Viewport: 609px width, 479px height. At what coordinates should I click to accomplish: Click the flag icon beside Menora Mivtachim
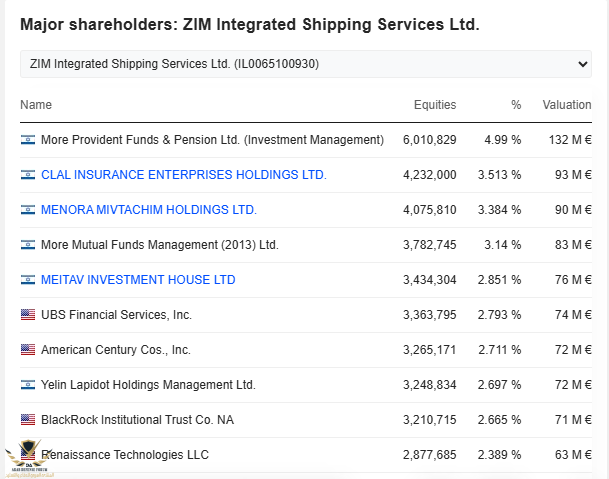[27, 210]
